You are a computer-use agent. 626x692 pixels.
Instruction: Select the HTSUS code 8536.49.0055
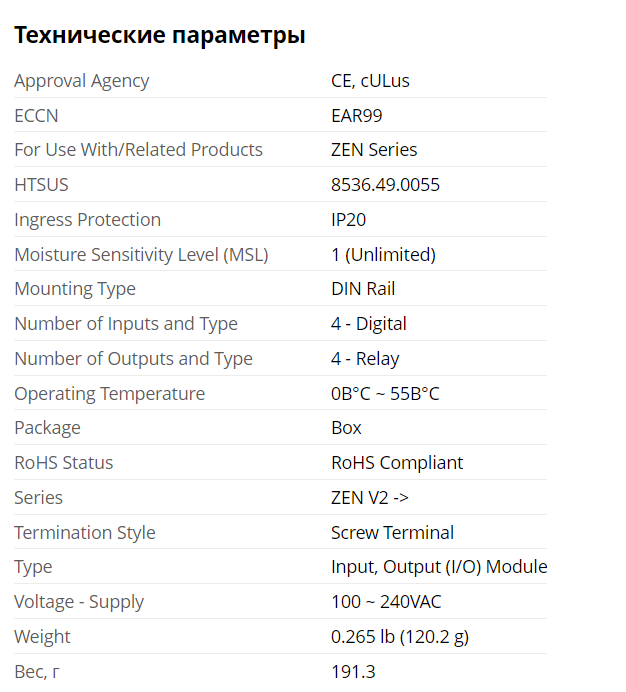pyautogui.click(x=385, y=185)
